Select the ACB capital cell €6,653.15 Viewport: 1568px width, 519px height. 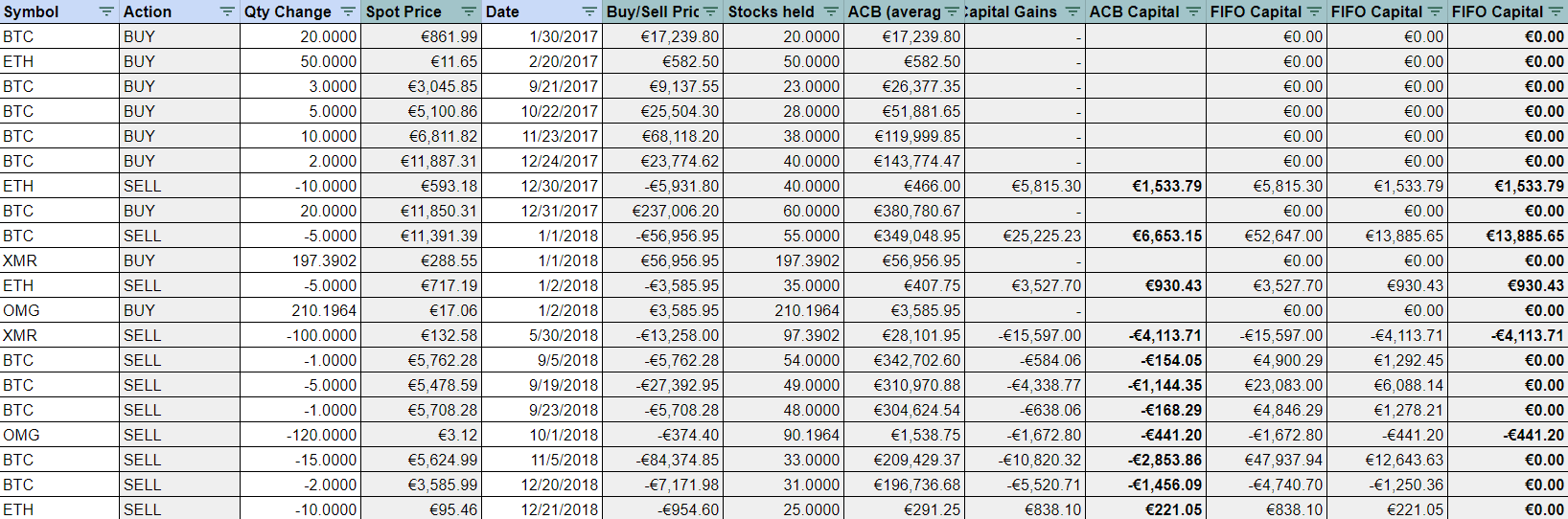[1146, 236]
